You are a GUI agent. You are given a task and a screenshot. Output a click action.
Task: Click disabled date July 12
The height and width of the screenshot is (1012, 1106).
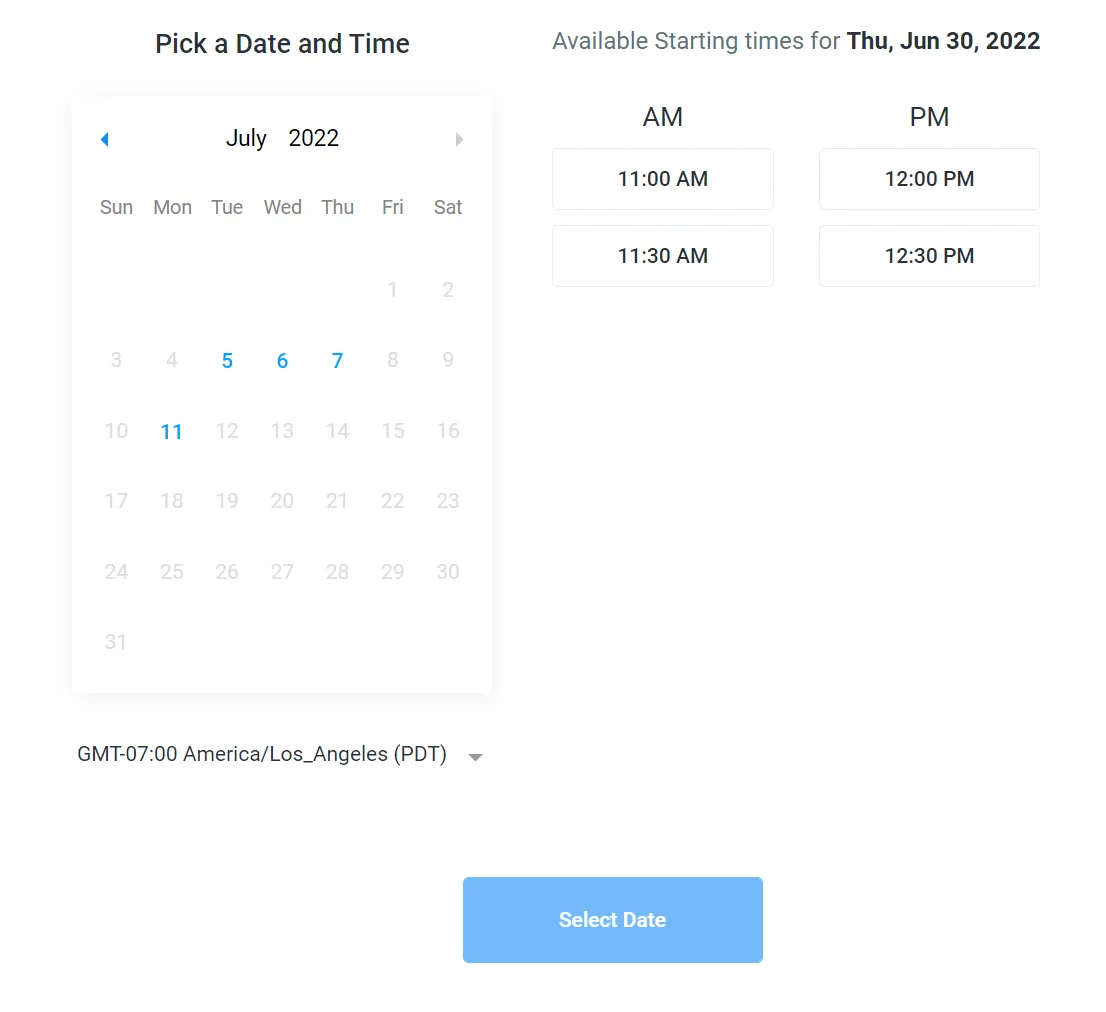click(227, 431)
